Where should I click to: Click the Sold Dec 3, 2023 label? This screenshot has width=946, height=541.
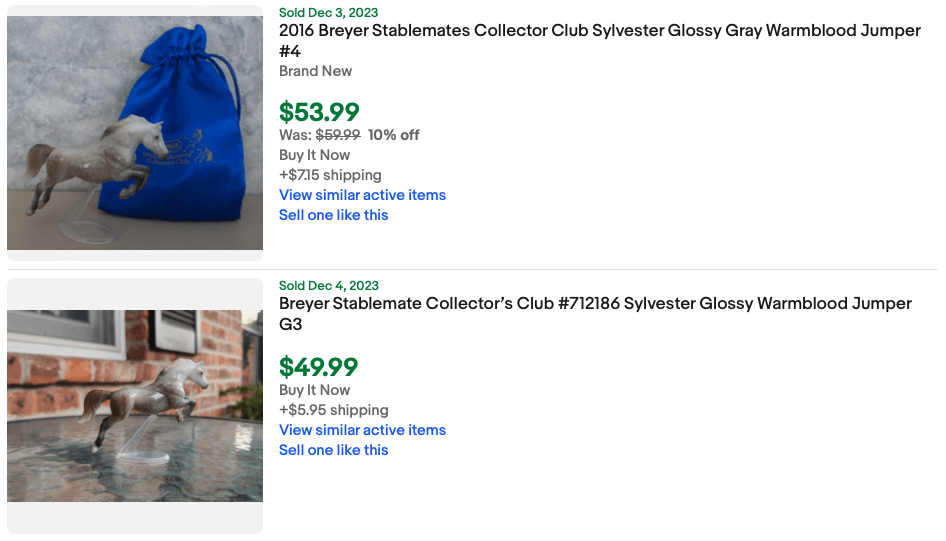pos(329,13)
